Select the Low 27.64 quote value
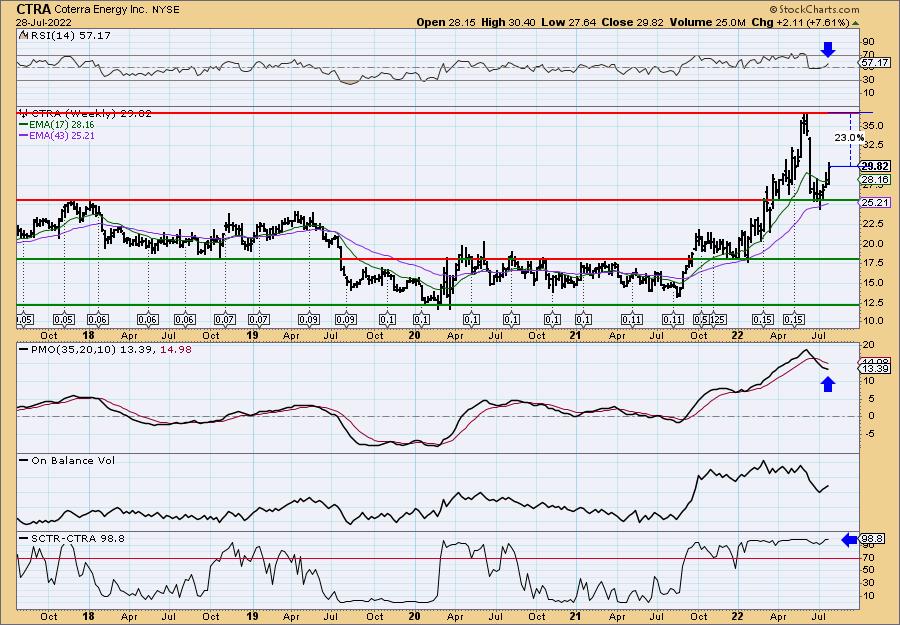The image size is (900, 625). point(568,22)
